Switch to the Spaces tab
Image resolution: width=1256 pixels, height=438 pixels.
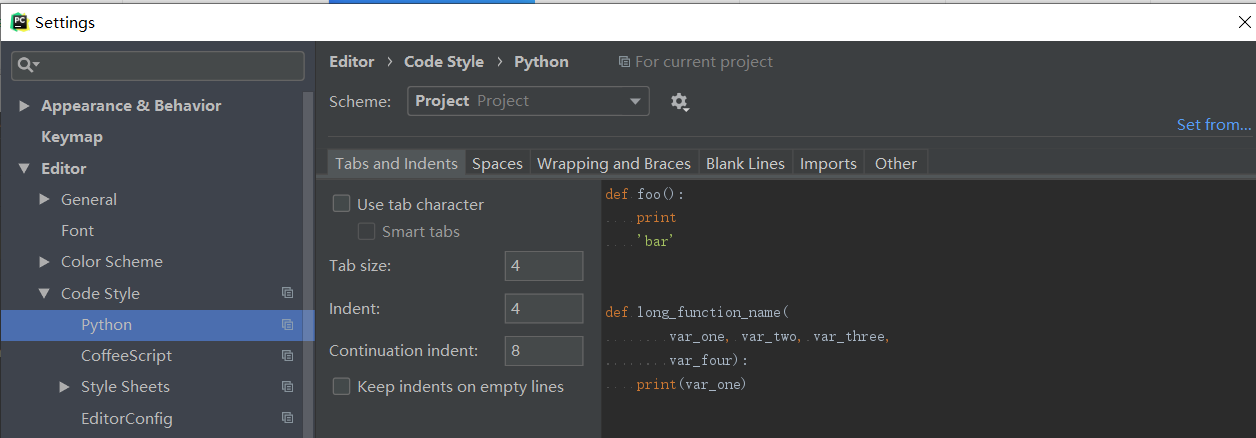(x=497, y=163)
